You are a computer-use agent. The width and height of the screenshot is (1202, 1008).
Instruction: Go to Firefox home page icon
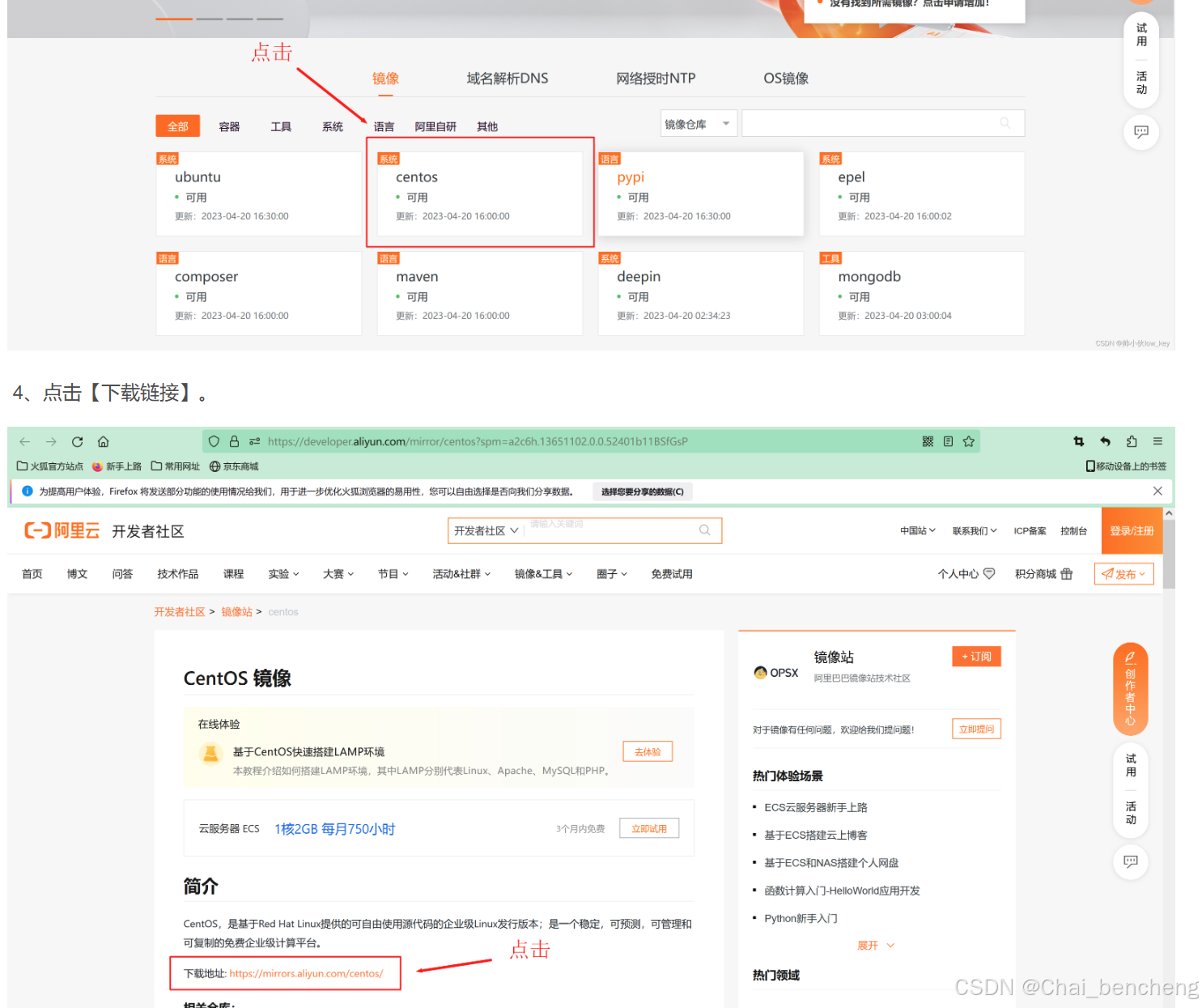pos(104,441)
